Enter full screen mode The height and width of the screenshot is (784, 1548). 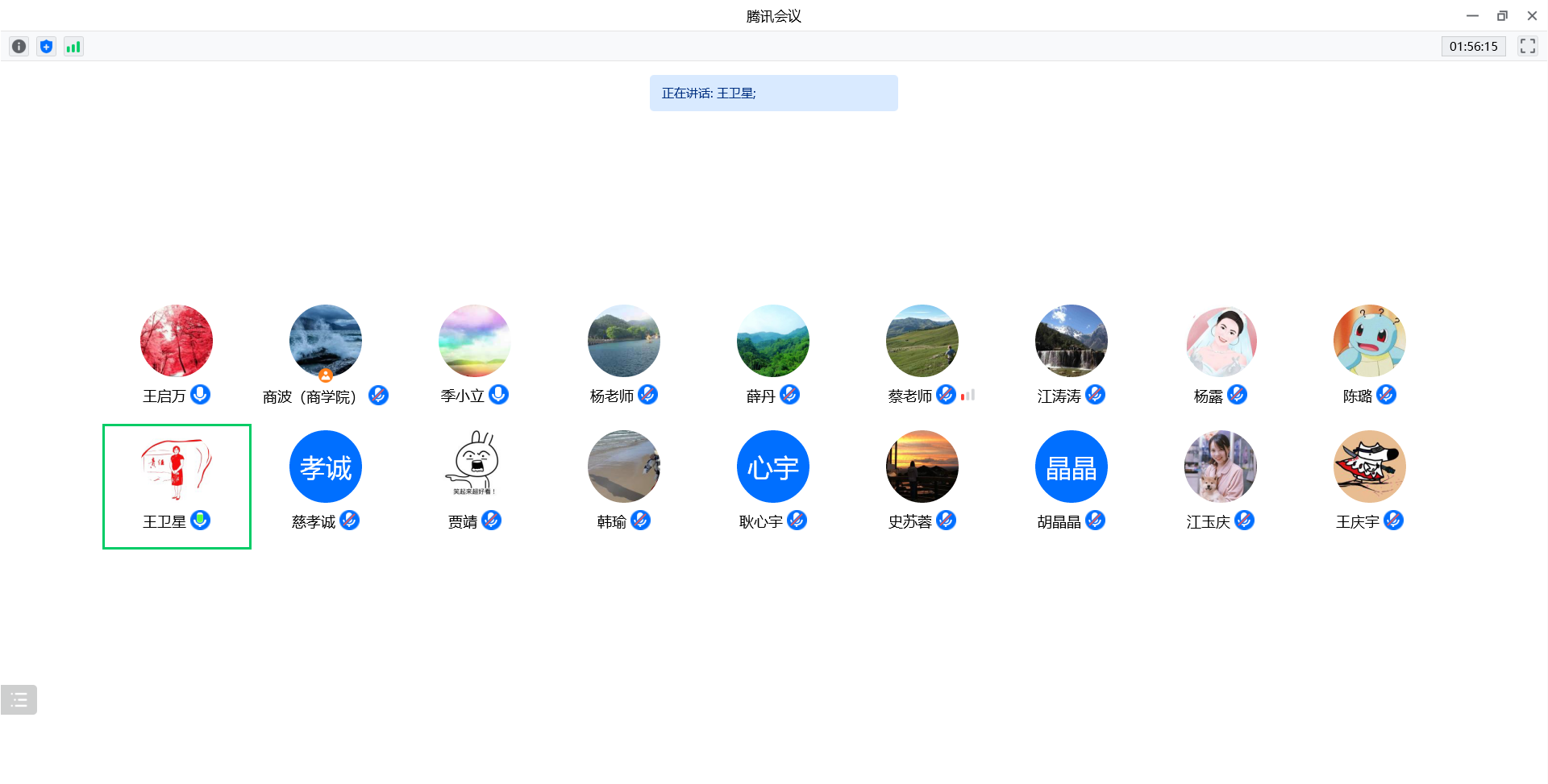(x=1527, y=46)
